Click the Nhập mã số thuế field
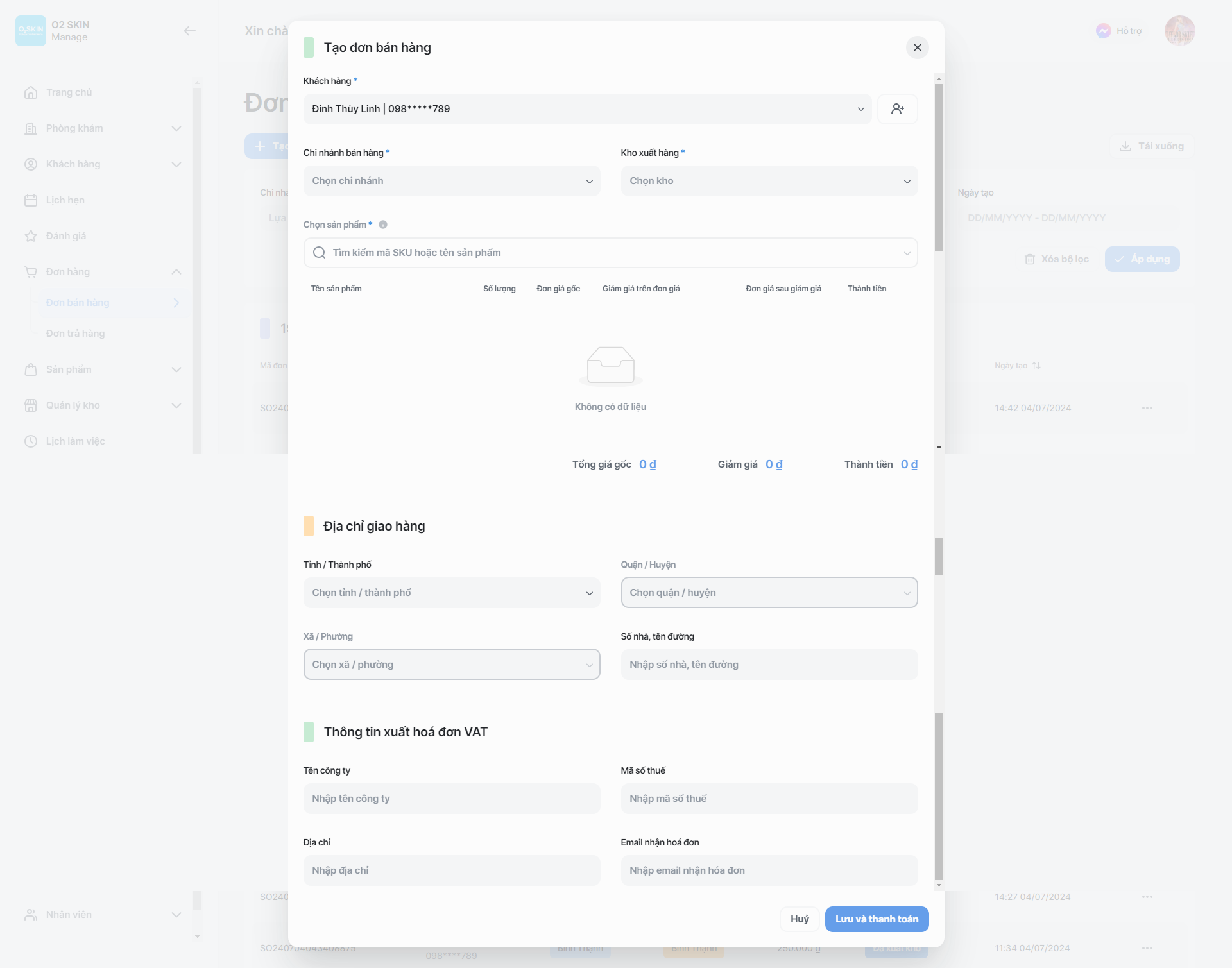Image resolution: width=1232 pixels, height=968 pixels. click(x=769, y=799)
